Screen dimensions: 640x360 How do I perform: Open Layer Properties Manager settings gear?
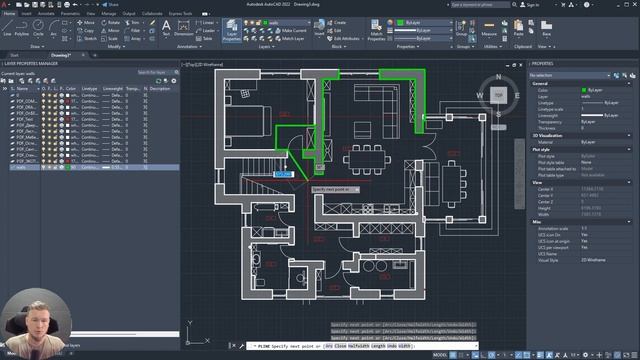174,81
